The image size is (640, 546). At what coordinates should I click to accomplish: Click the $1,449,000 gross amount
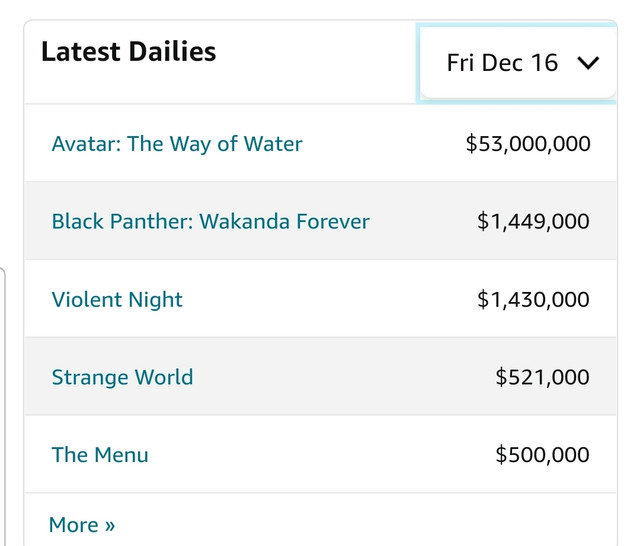533,221
